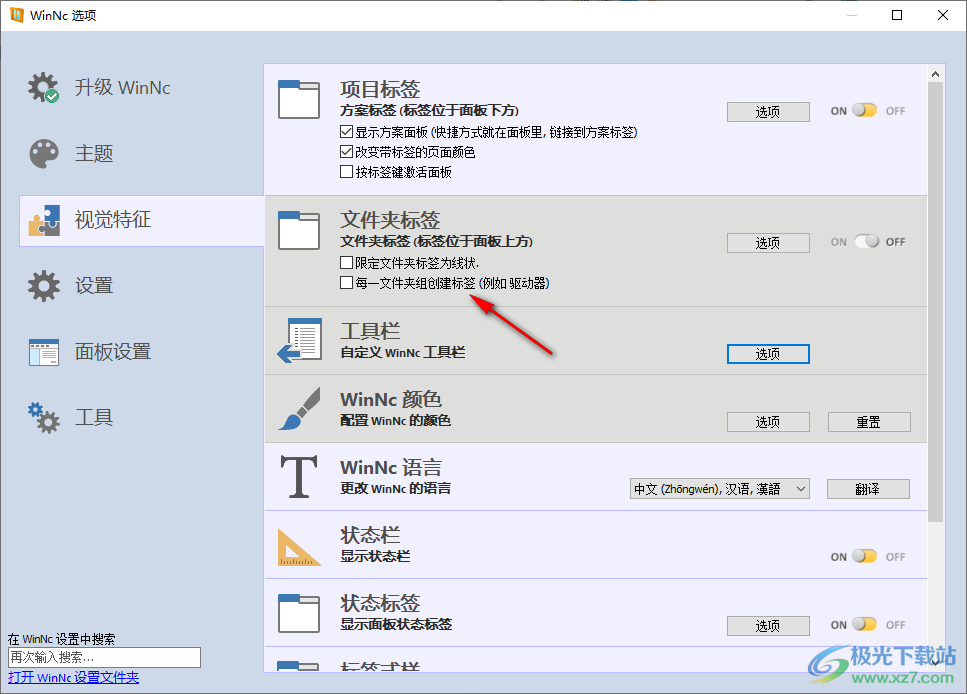Click the 翻译 button

(x=868, y=489)
